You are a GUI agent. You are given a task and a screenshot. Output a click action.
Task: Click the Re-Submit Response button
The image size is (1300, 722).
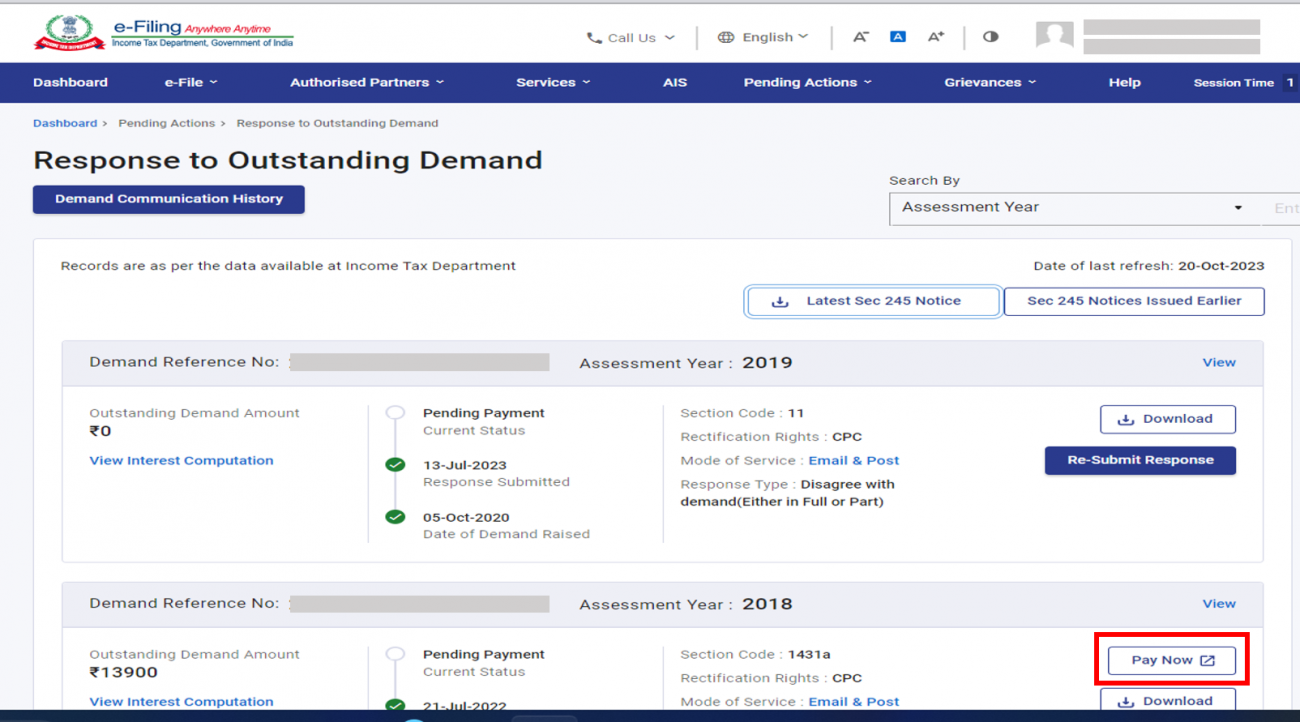1140,460
